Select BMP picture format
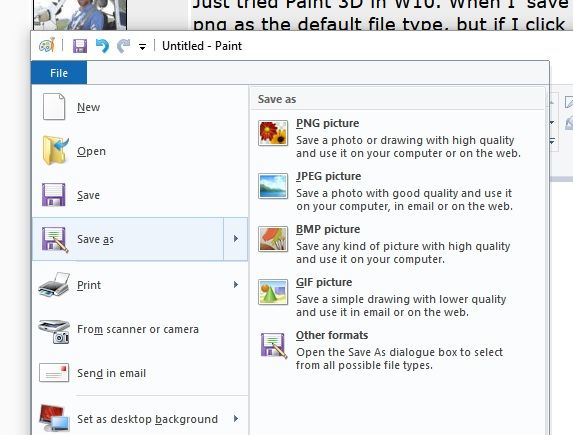Screen dimensions: 573x435 tap(398, 244)
